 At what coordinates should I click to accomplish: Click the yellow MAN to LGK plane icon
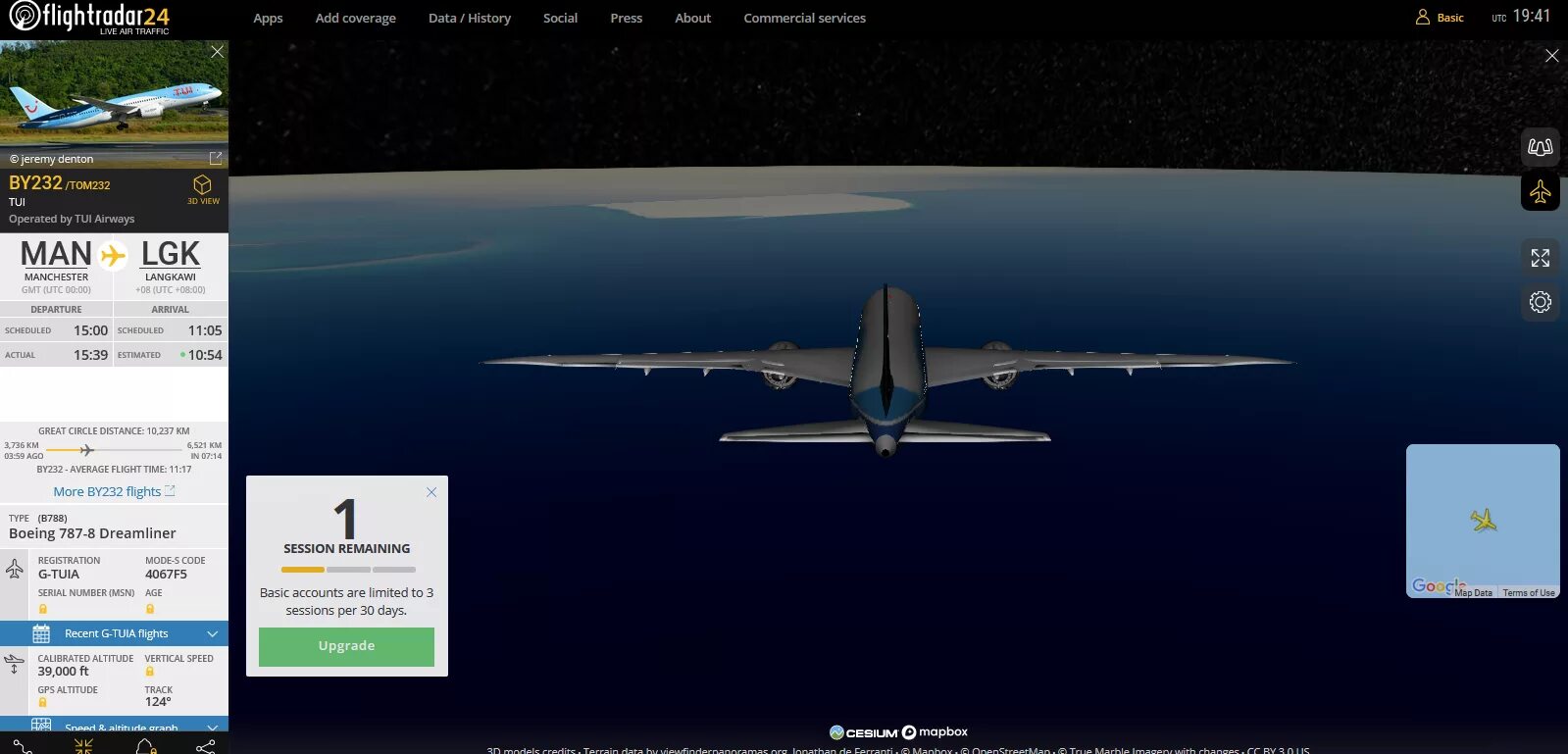pyautogui.click(x=114, y=255)
